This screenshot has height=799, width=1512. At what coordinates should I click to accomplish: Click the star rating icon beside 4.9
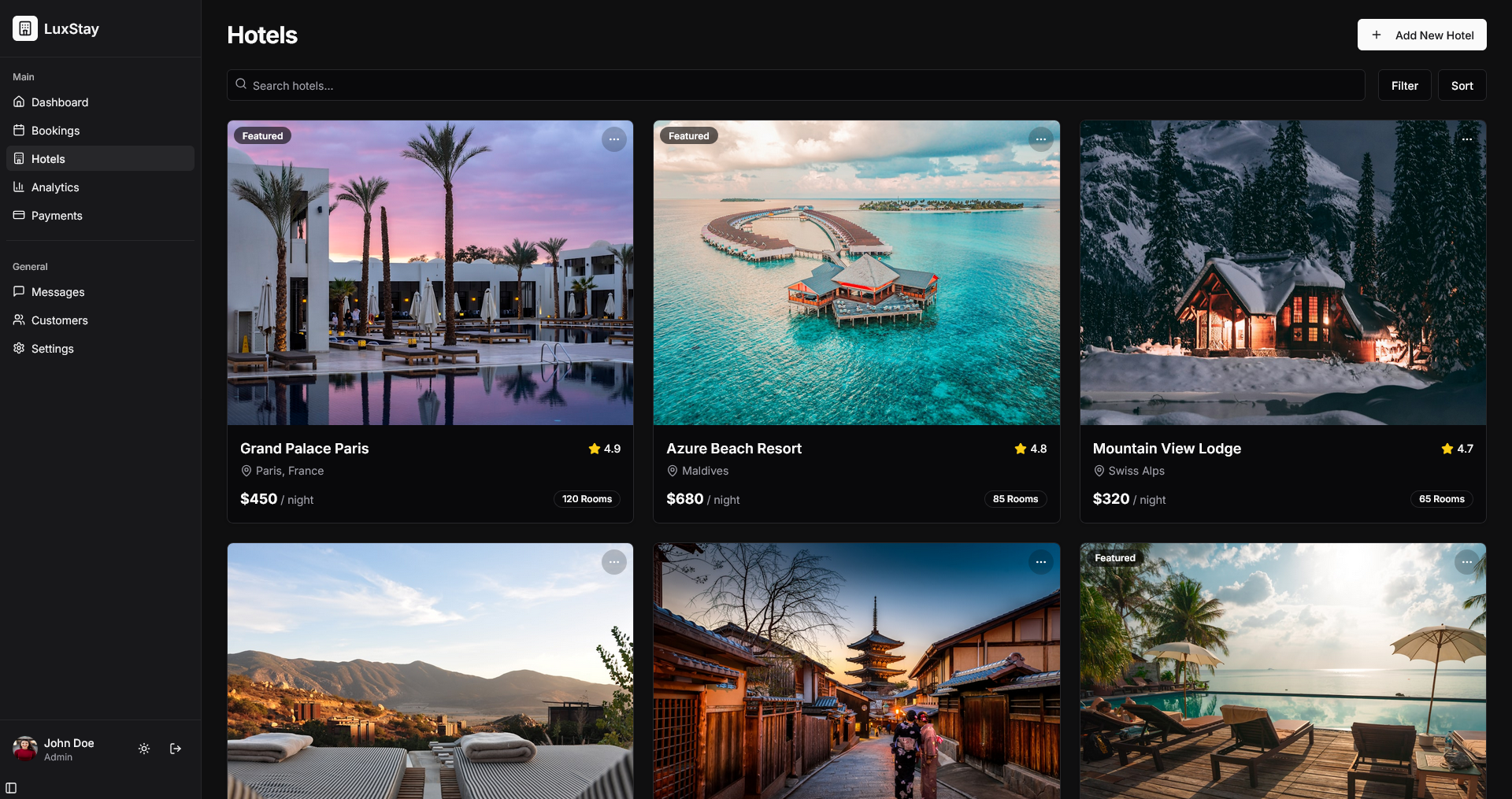595,449
